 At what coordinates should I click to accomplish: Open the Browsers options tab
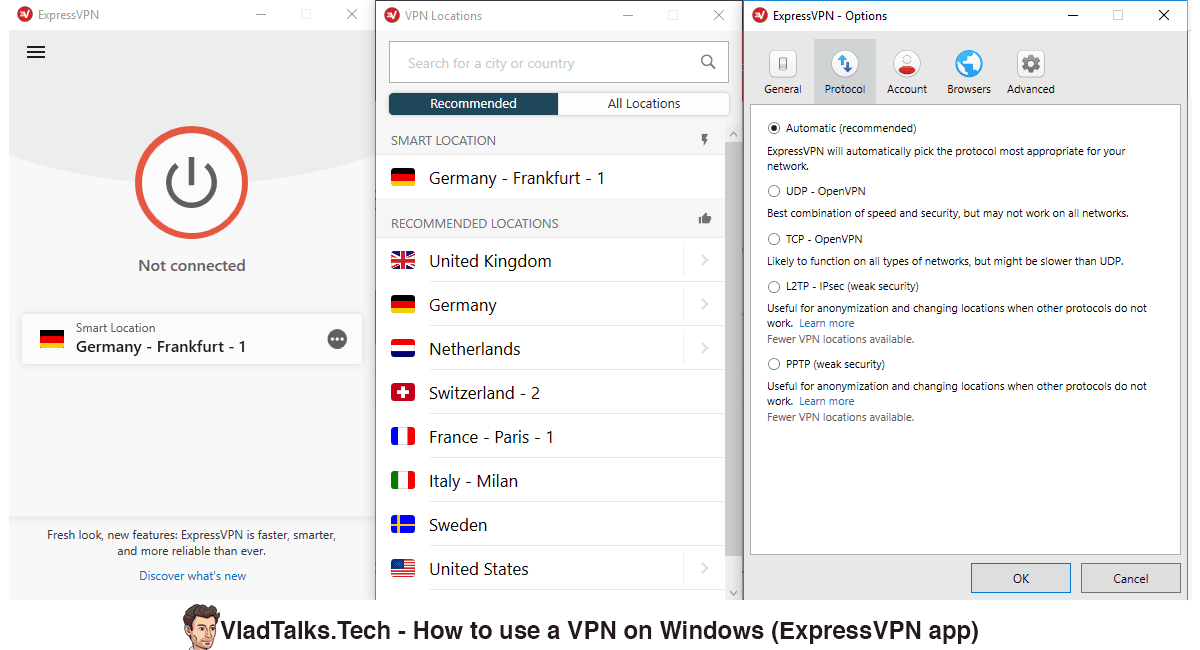[x=969, y=72]
